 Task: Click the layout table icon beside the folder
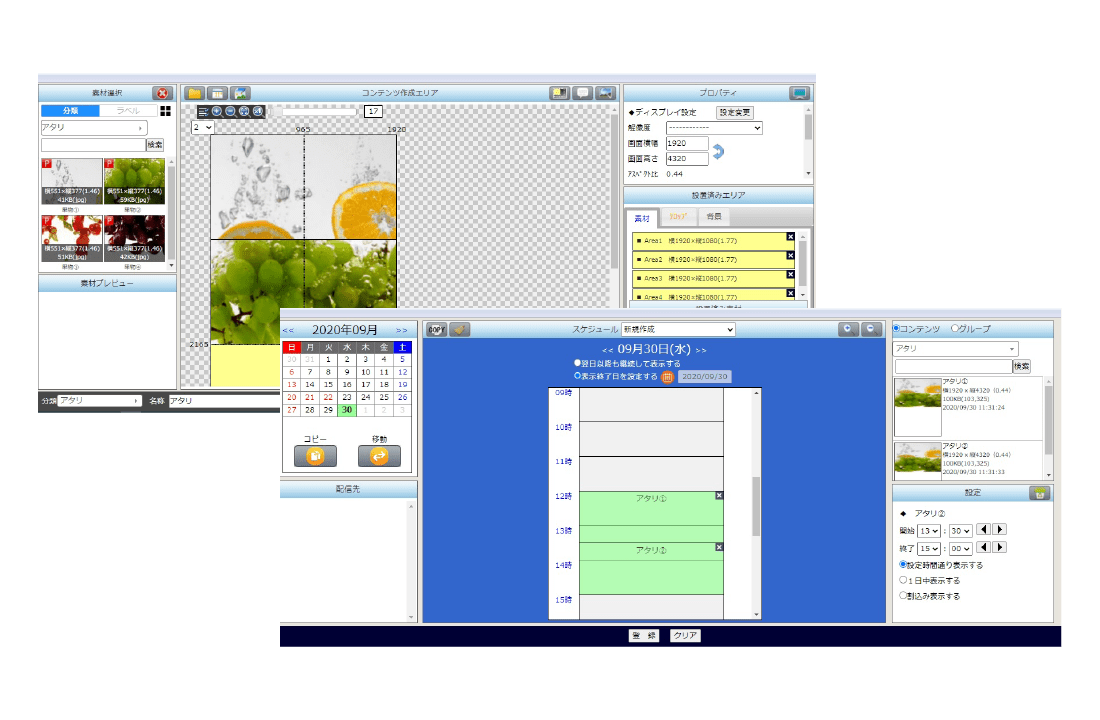point(217,93)
